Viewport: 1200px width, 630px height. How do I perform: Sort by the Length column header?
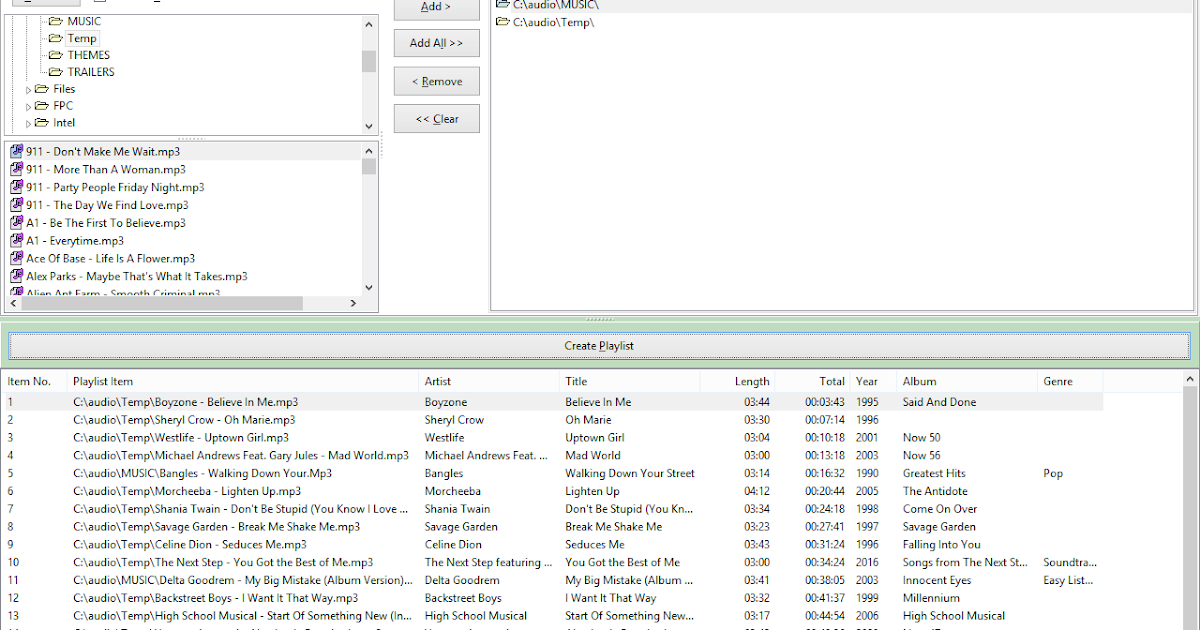[x=738, y=381]
